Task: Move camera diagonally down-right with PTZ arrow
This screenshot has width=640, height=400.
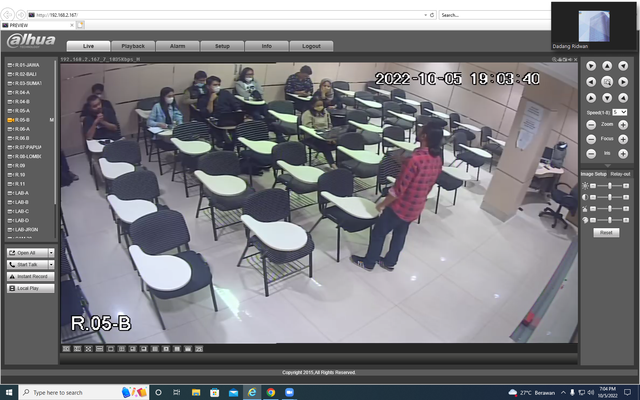Action: coord(623,98)
